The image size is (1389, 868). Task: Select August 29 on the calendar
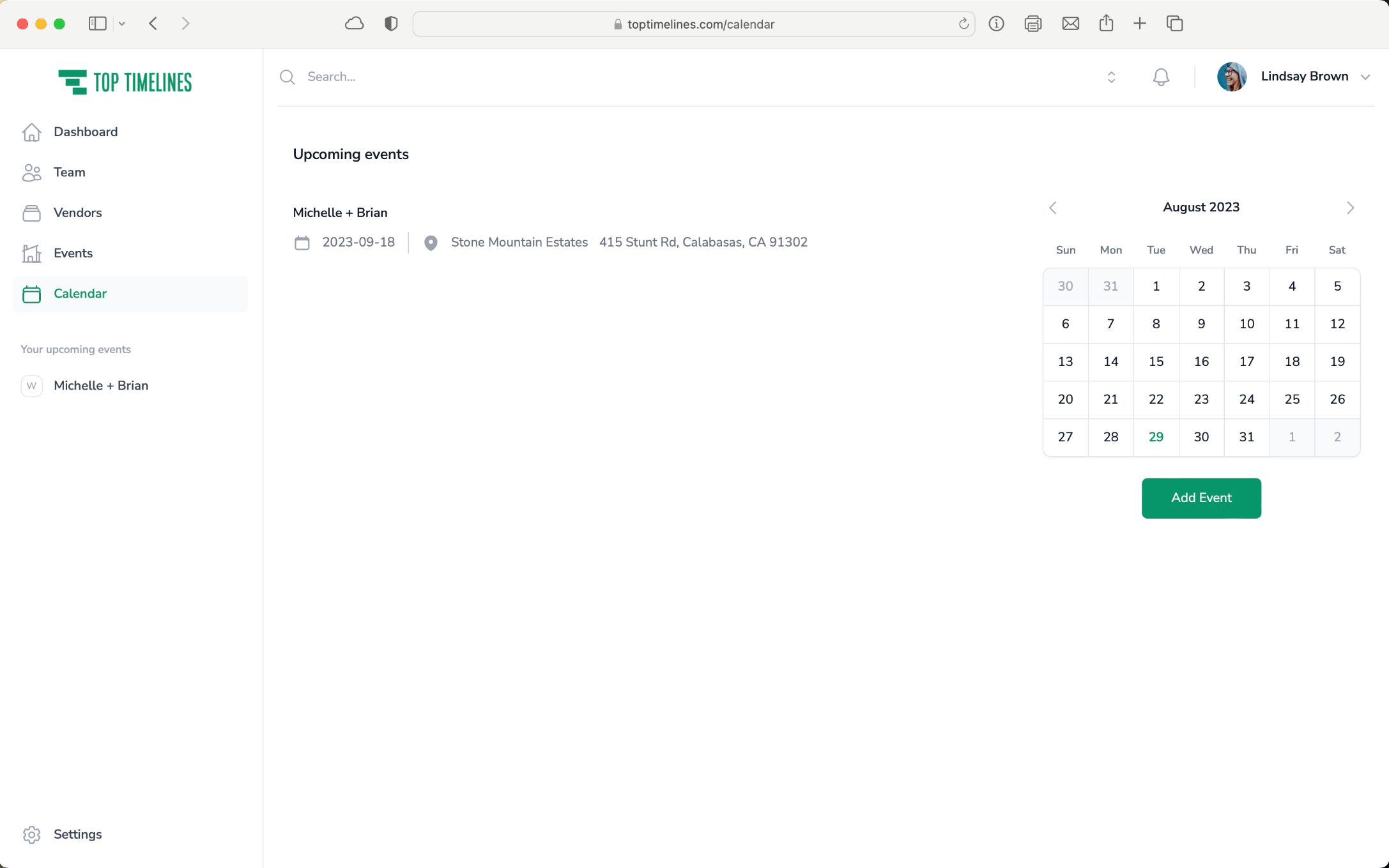point(1155,437)
